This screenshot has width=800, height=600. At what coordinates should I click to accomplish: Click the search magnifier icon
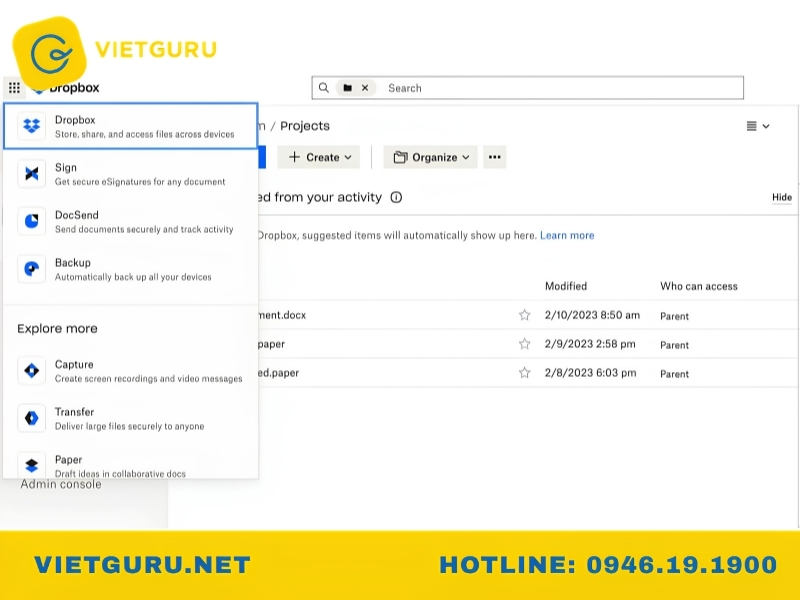point(323,88)
